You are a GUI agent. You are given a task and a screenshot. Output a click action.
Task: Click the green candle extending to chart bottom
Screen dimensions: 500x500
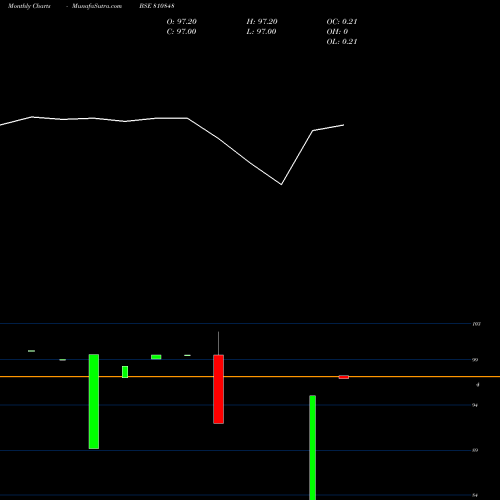click(312, 447)
